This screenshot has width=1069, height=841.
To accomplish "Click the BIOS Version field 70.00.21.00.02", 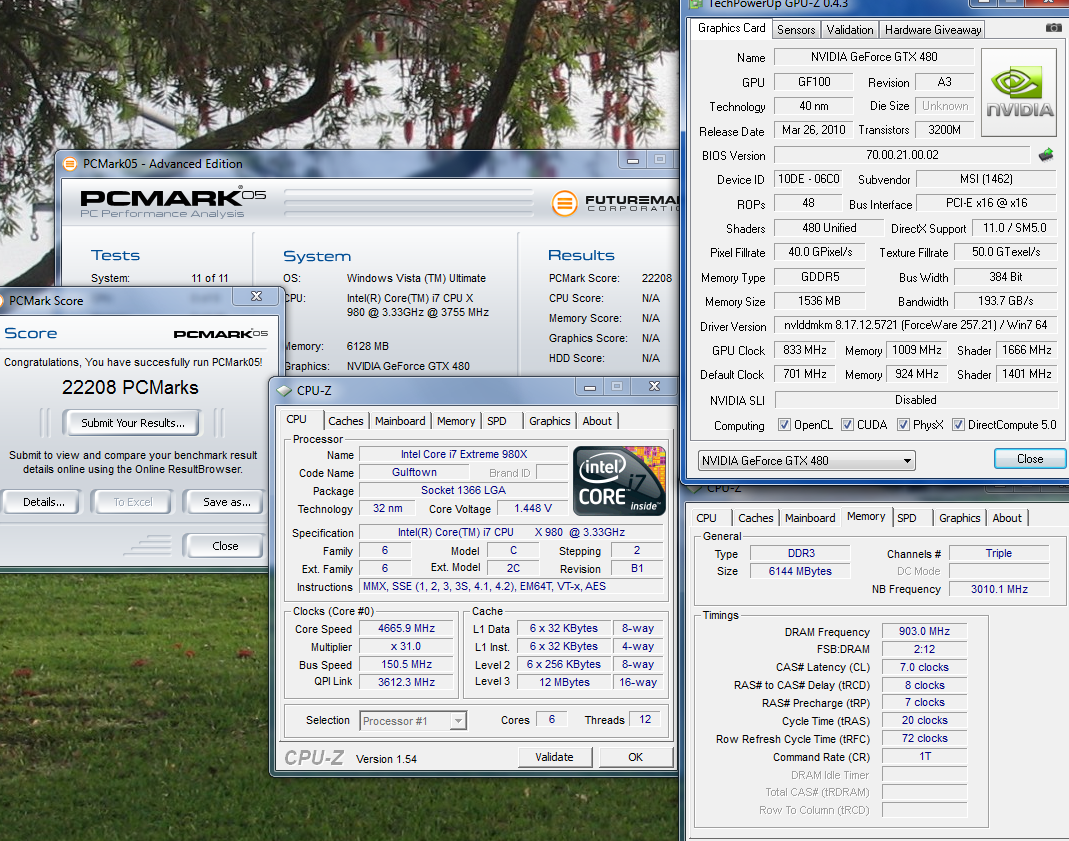I will (902, 155).
